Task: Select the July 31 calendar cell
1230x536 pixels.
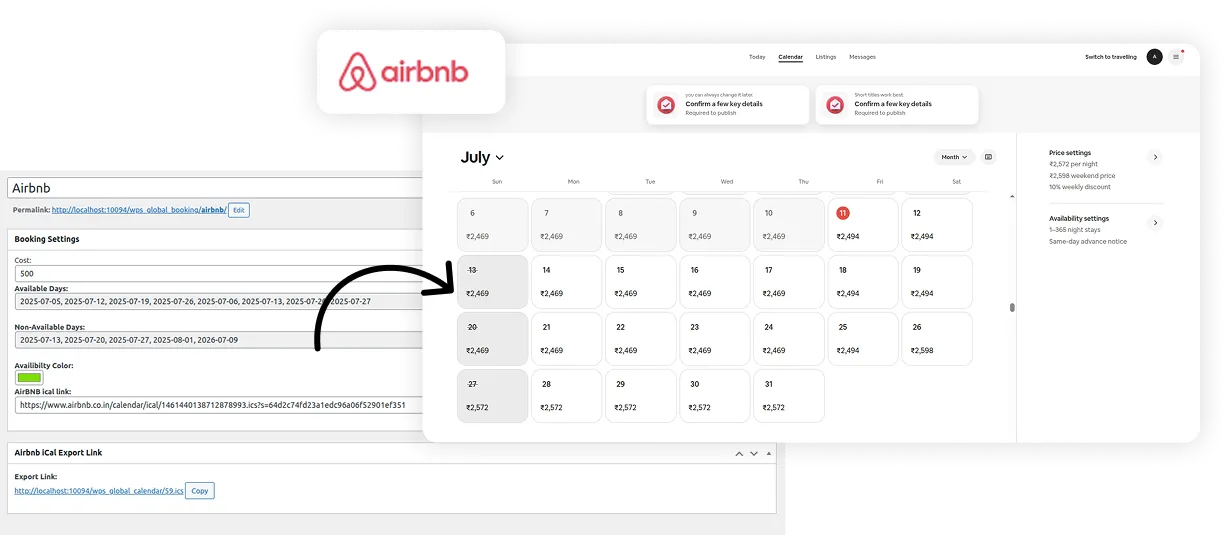Action: tap(788, 396)
